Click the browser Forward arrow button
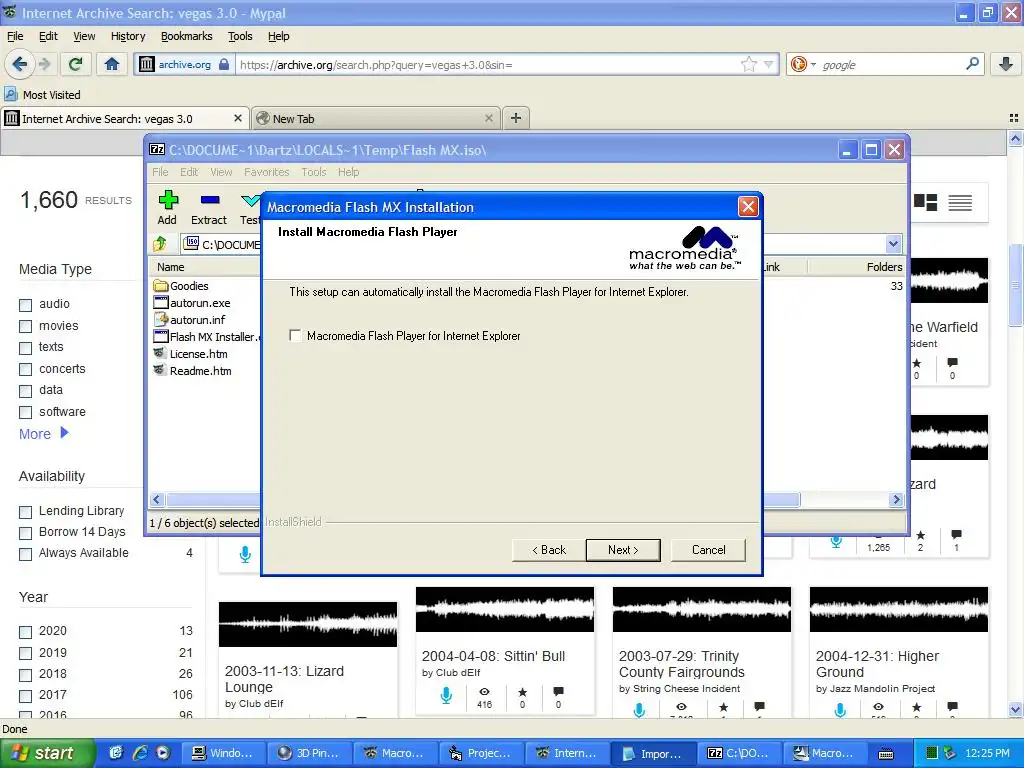Image resolution: width=1024 pixels, height=768 pixels. pyautogui.click(x=44, y=64)
